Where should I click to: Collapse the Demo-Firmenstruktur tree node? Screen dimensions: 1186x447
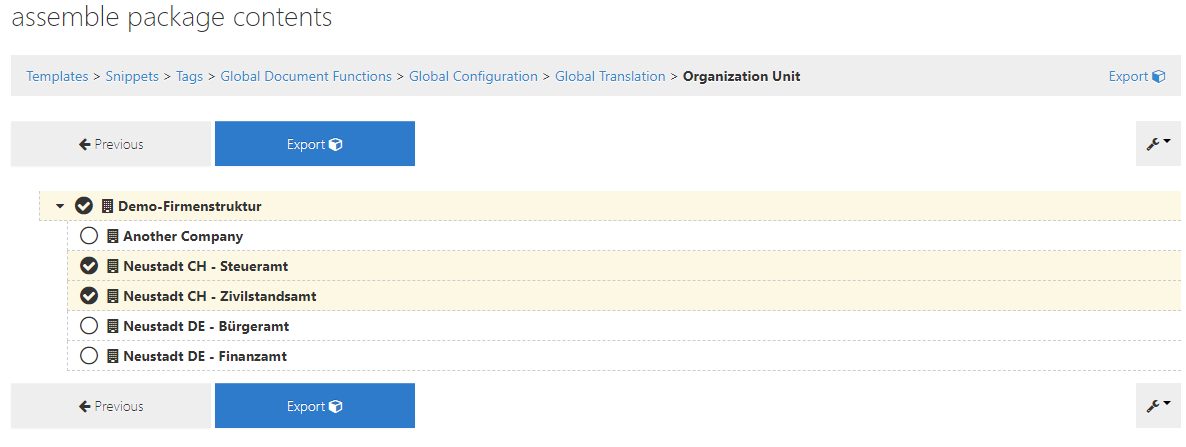coord(60,206)
